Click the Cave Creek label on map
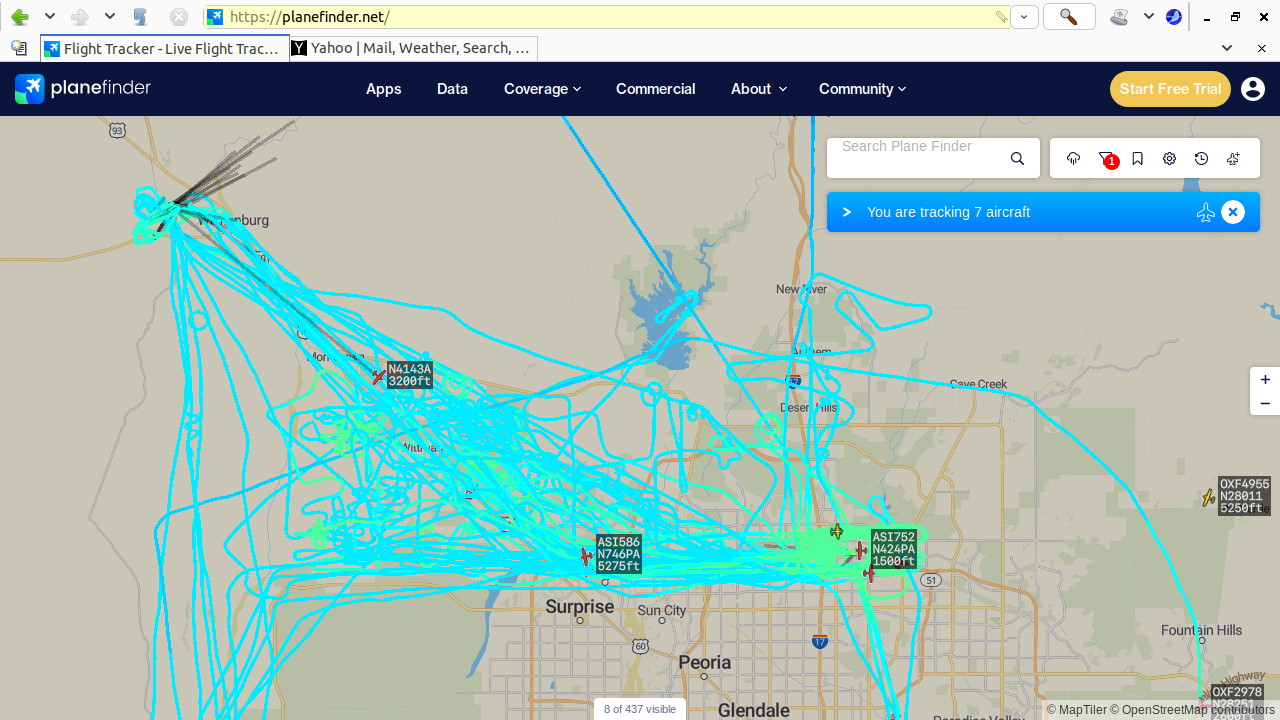Viewport: 1280px width, 720px height. click(x=979, y=384)
